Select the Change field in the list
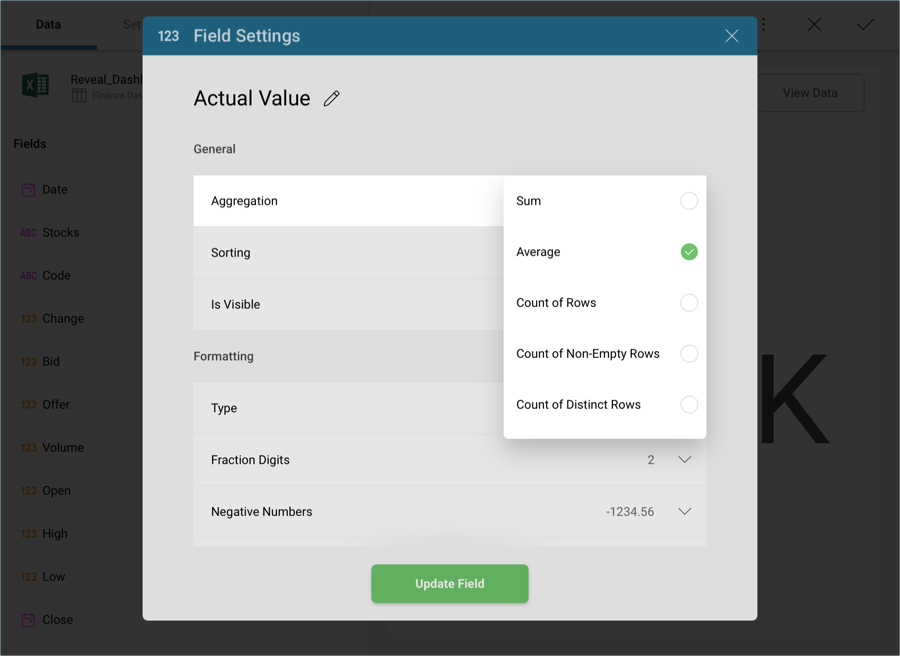The height and width of the screenshot is (656, 900). [63, 319]
